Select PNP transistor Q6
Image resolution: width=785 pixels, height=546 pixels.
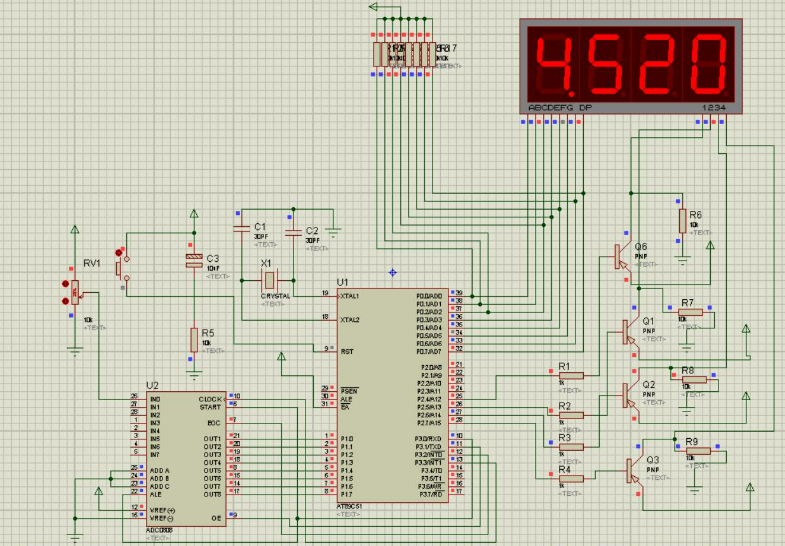point(623,257)
